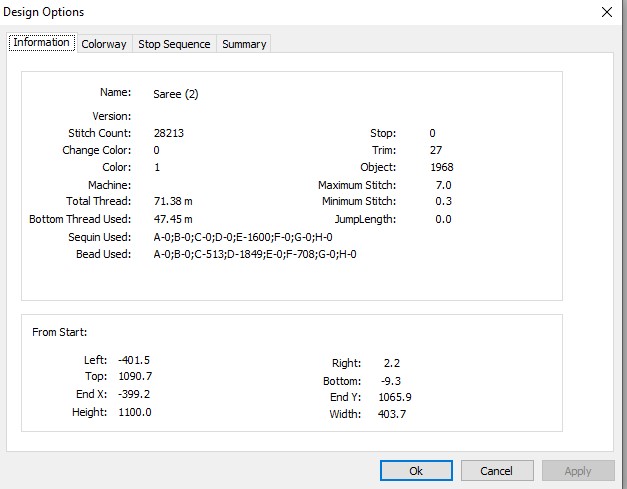Open the Stop Sequence tab

coord(174,44)
